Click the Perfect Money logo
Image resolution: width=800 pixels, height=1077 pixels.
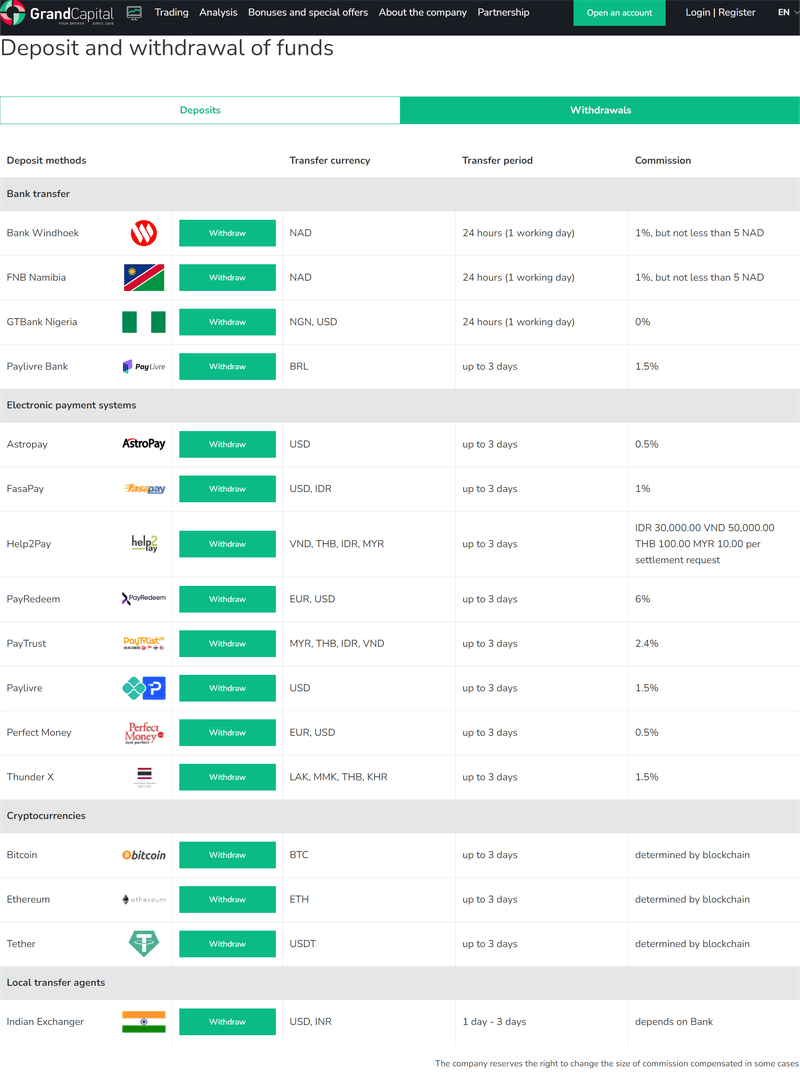144,733
